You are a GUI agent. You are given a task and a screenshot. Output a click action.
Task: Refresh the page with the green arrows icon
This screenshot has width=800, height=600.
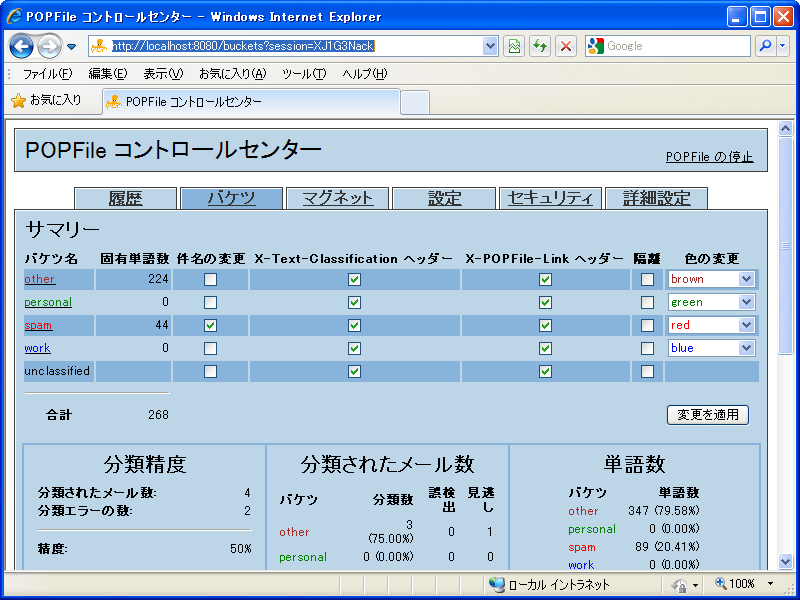point(540,46)
